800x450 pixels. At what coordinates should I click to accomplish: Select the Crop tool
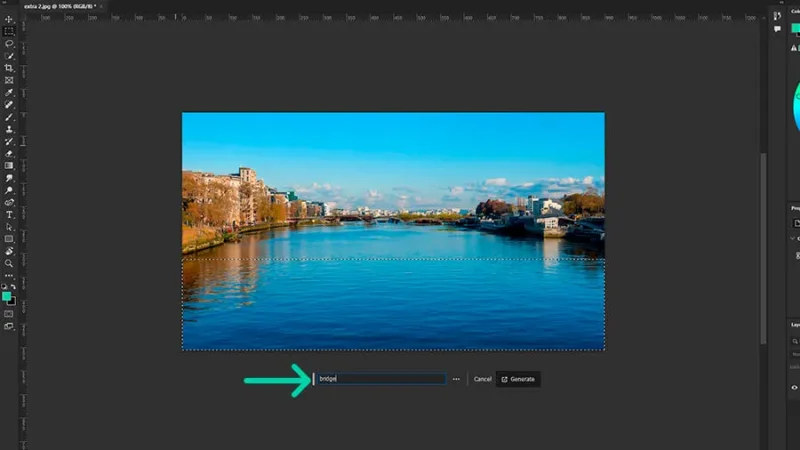(9, 68)
